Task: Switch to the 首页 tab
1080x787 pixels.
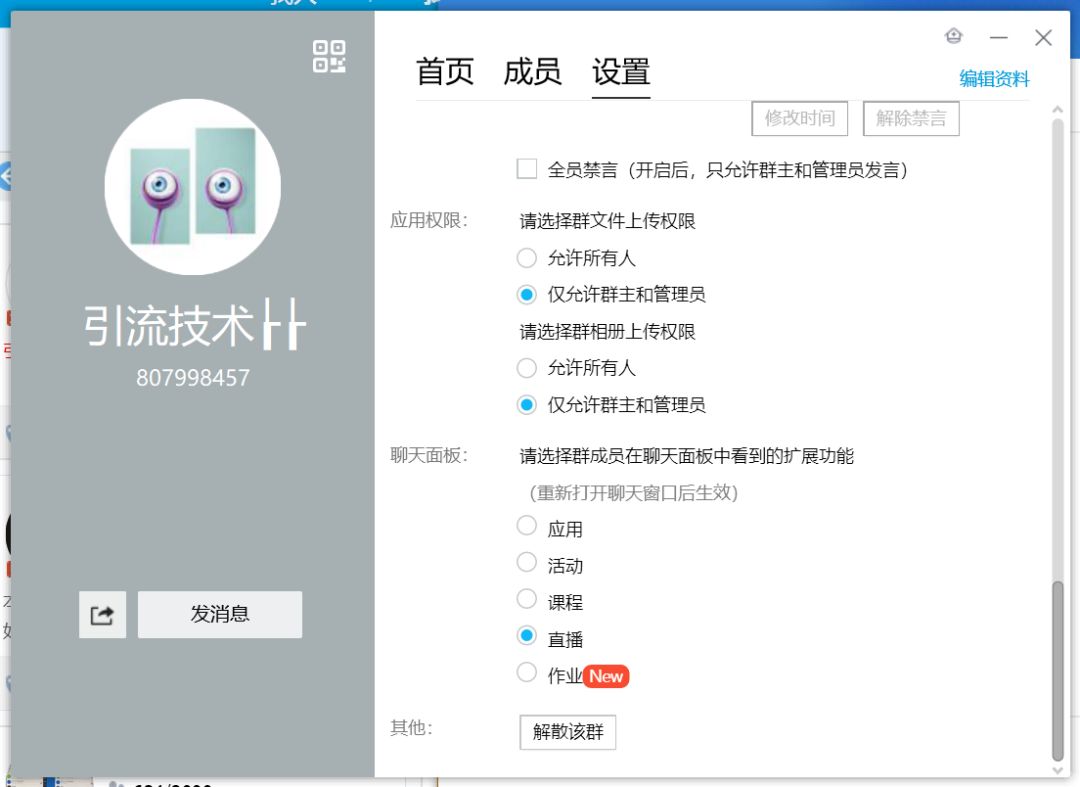Action: click(x=444, y=72)
